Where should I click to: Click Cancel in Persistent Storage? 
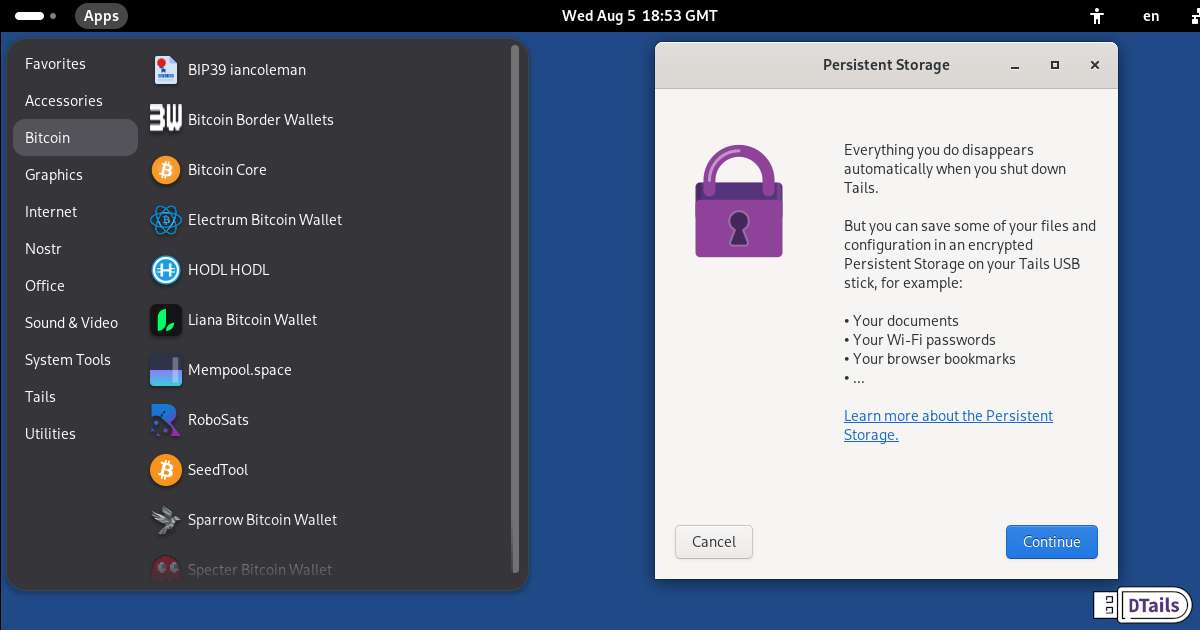point(714,542)
